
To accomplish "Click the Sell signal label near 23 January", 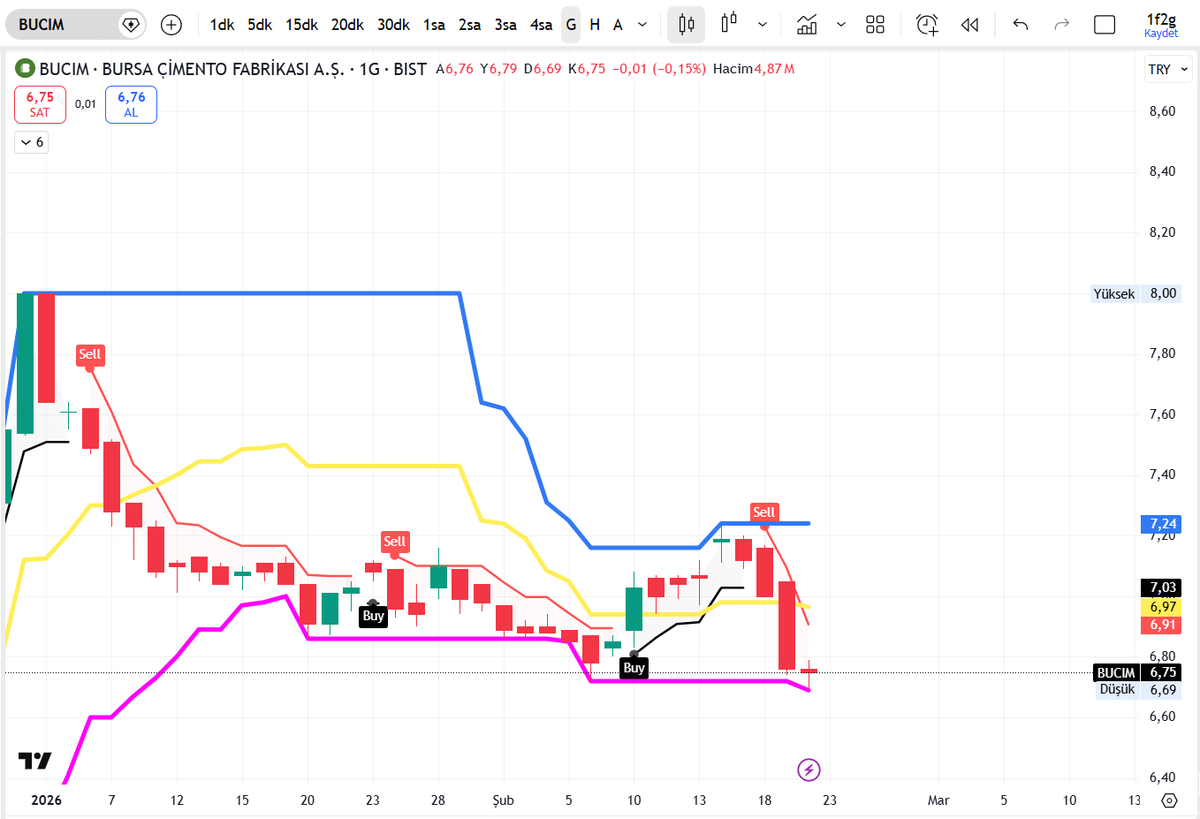I will tap(395, 541).
